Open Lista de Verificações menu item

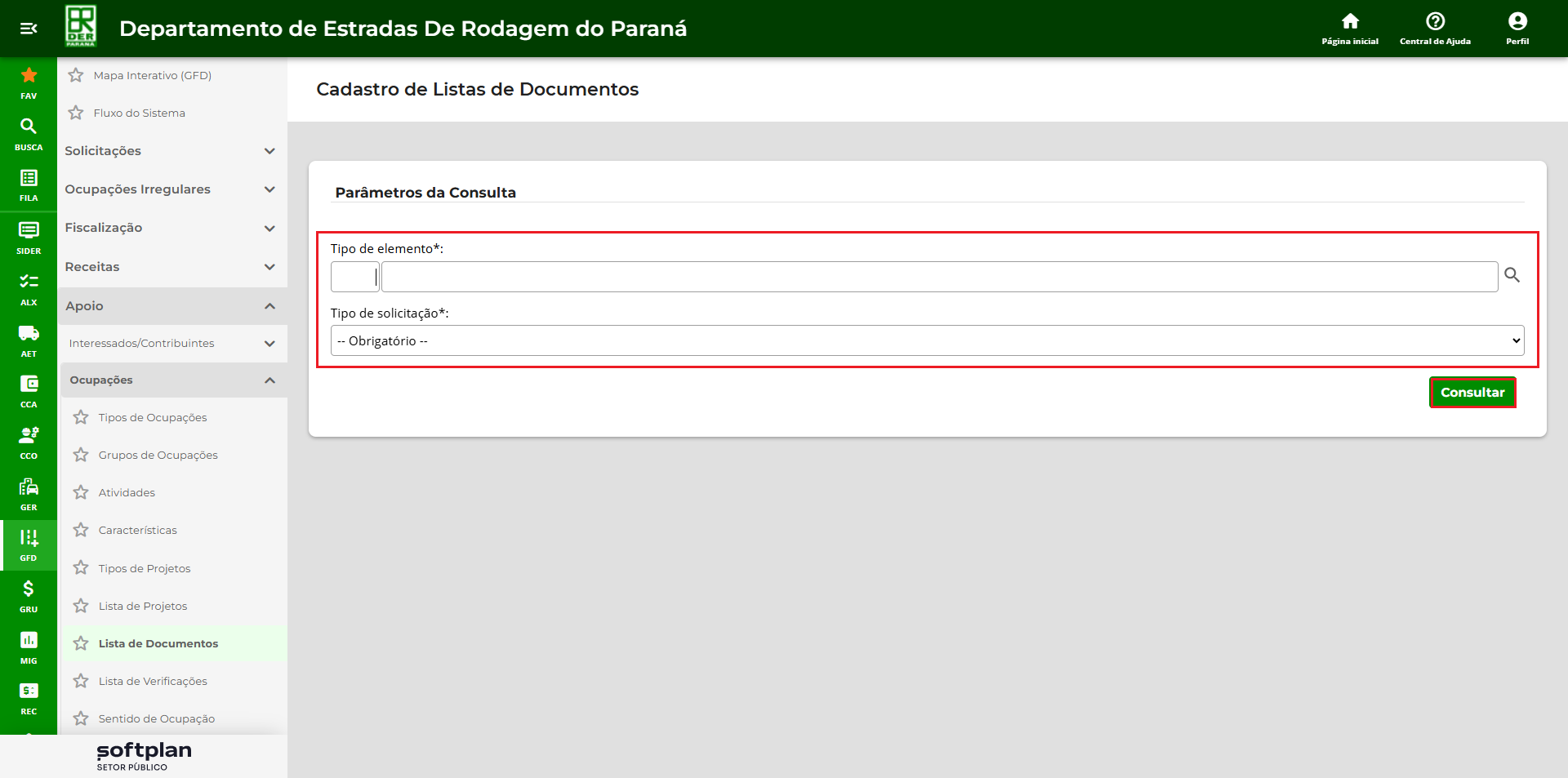pos(153,681)
